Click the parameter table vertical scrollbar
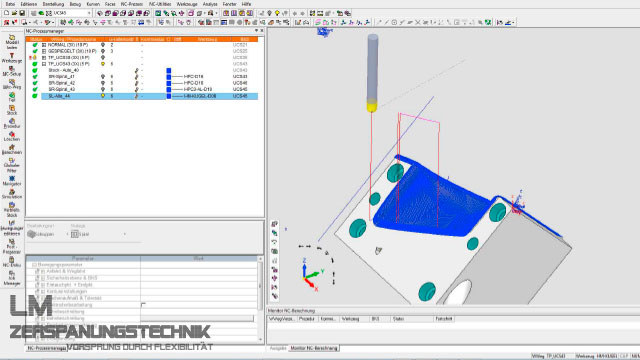 (x=260, y=298)
